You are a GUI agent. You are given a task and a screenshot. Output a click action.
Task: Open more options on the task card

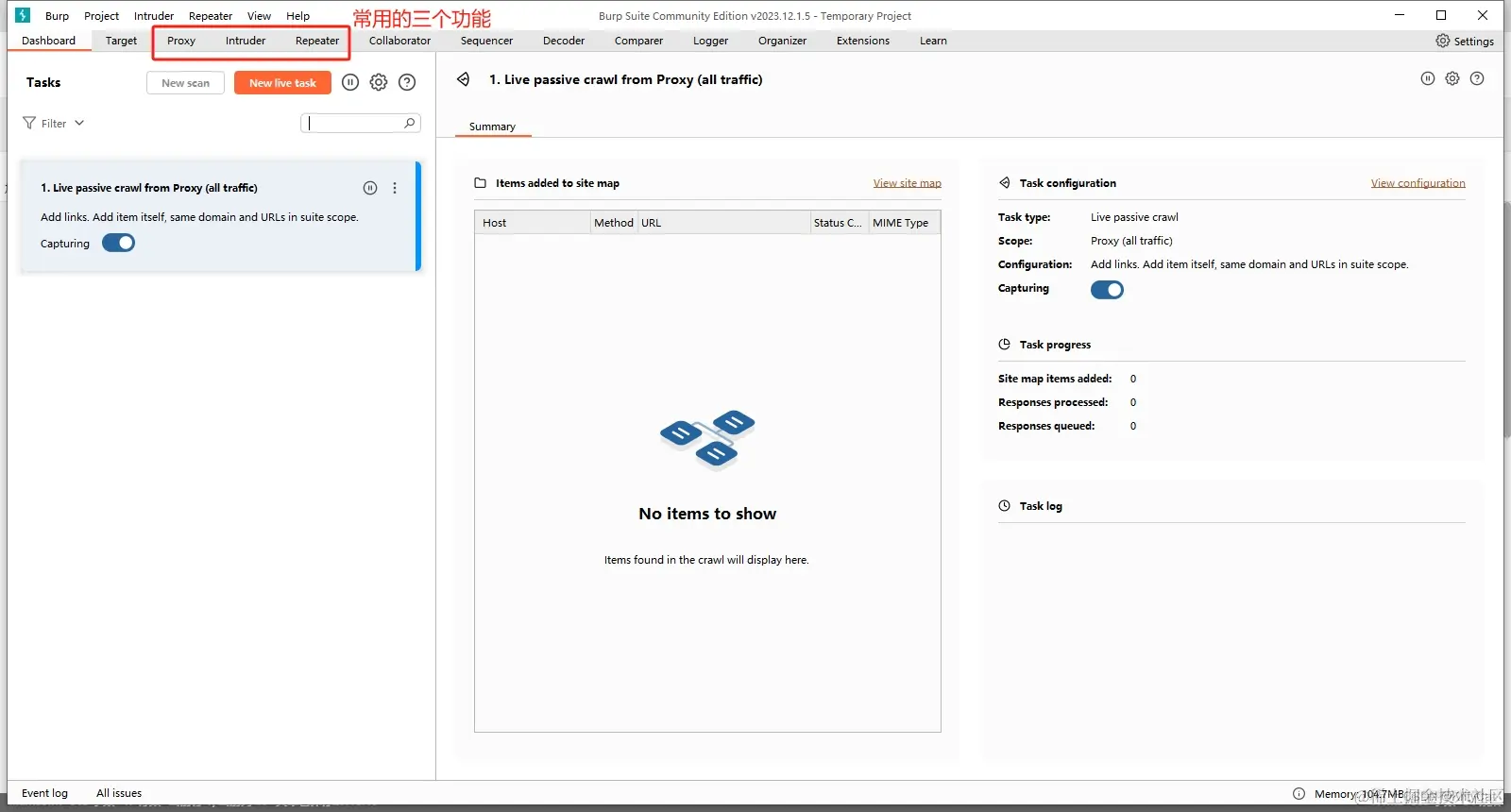point(395,188)
